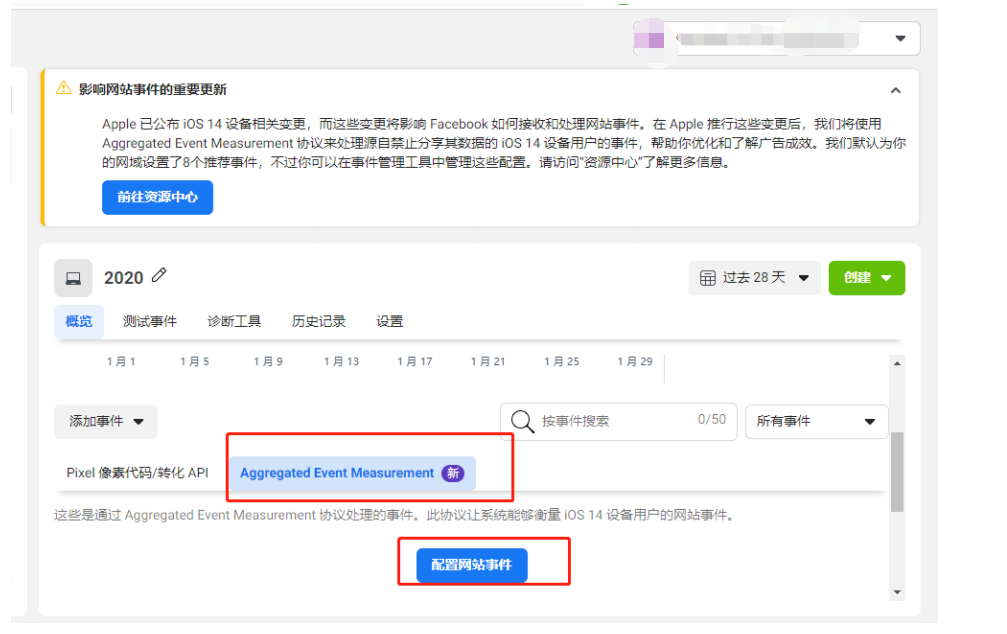Click the pencil icon to rename pixel 2020

click(156, 276)
